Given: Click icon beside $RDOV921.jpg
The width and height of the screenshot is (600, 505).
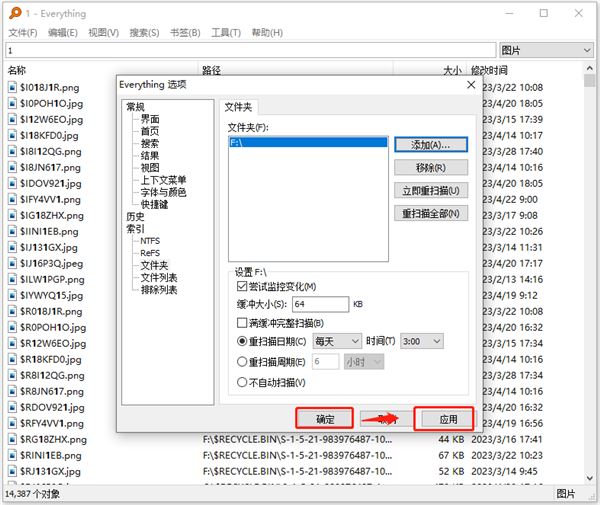Looking at the screenshot, I should click(13, 408).
